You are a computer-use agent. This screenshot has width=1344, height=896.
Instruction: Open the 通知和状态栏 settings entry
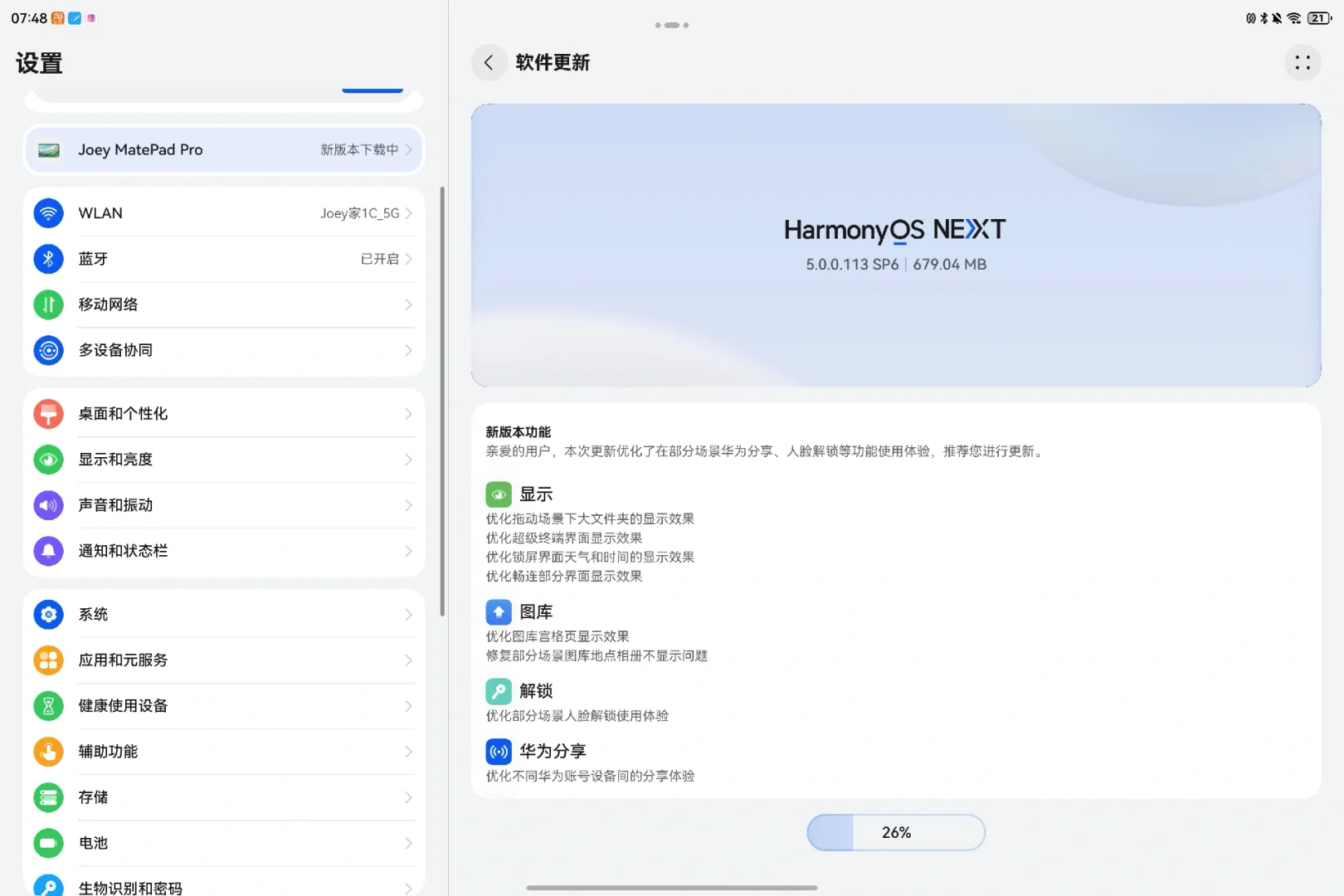(x=224, y=550)
